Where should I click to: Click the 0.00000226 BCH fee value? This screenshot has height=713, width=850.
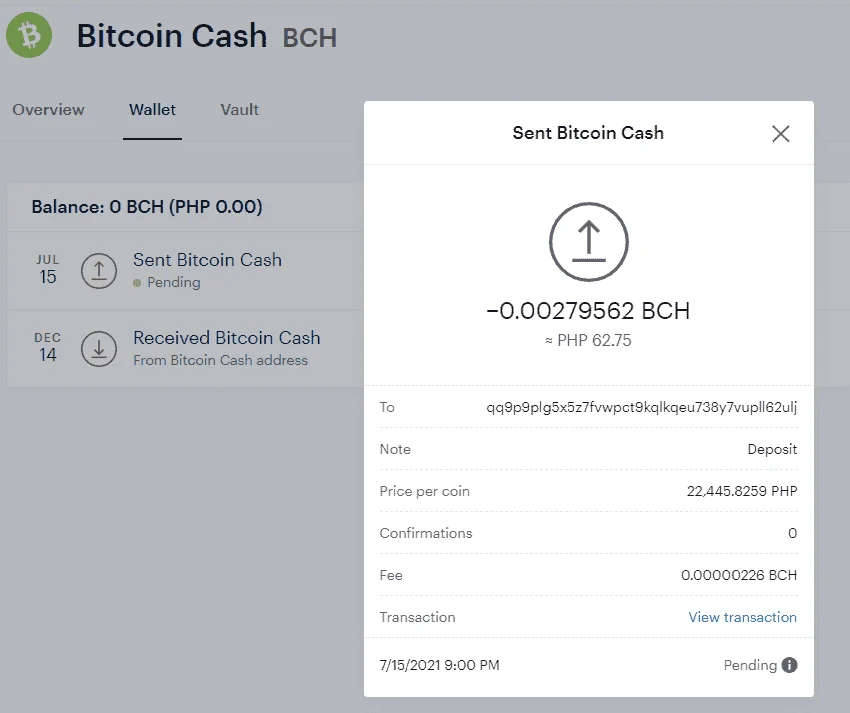[739, 575]
